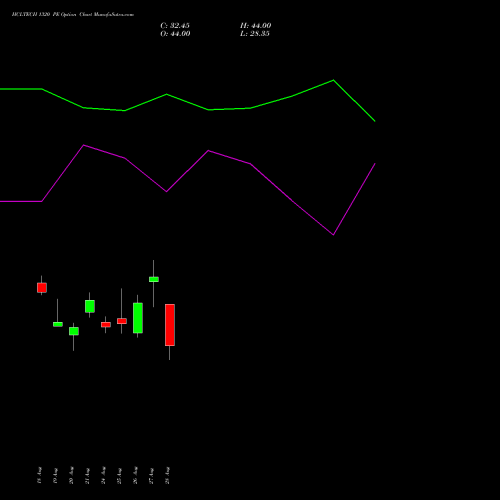Click the low price value L: 28.35

[255, 34]
